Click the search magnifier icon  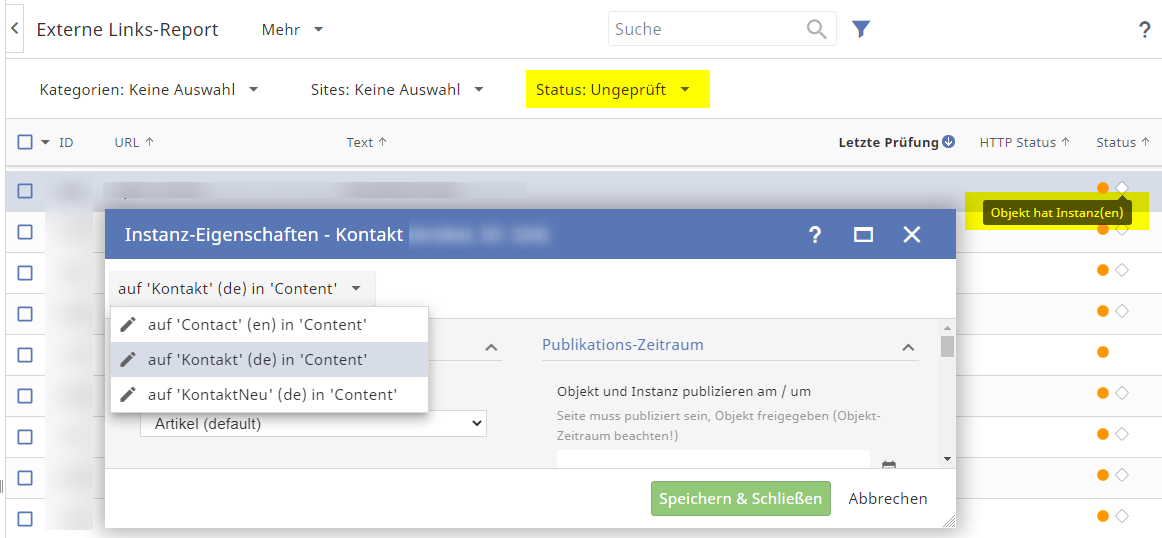click(817, 29)
